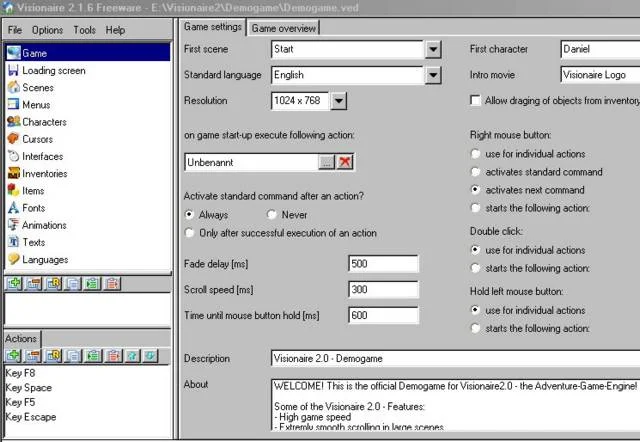Click green paste icon in object toolbar above Actions
The image size is (640, 442).
pyautogui.click(x=93, y=283)
